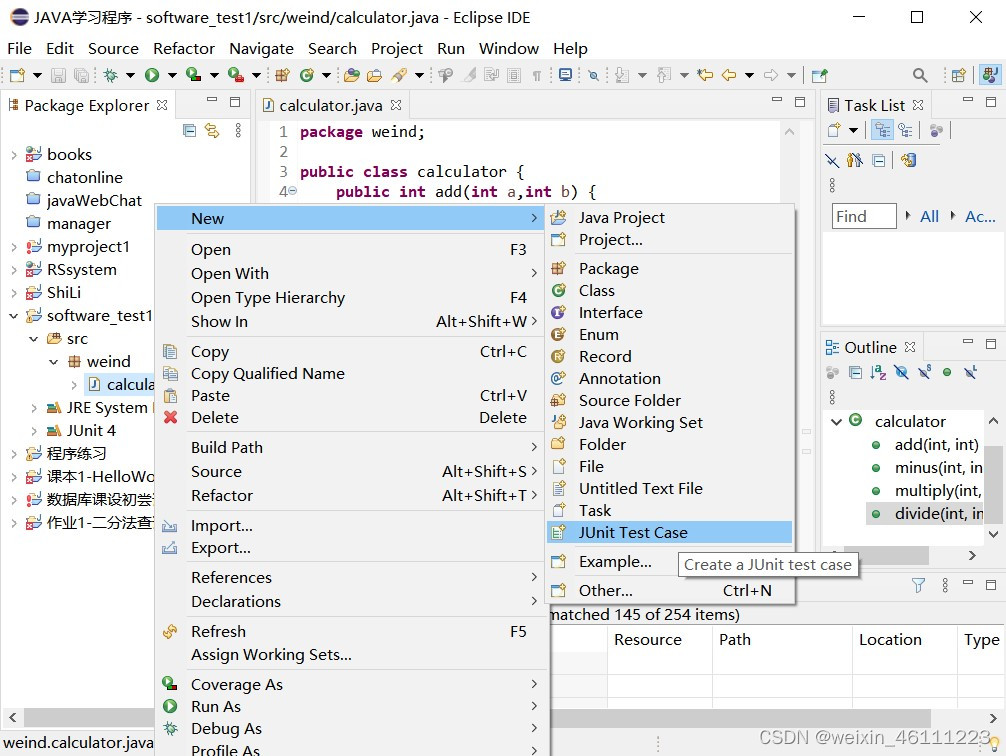Collapse the weind package node

point(54,362)
